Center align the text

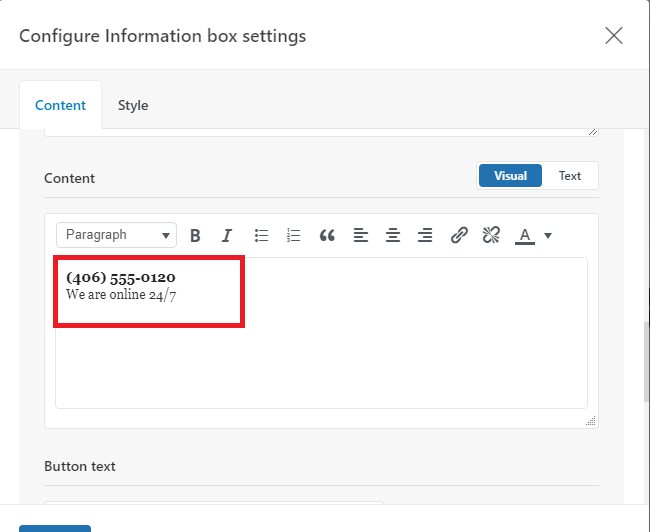click(393, 236)
